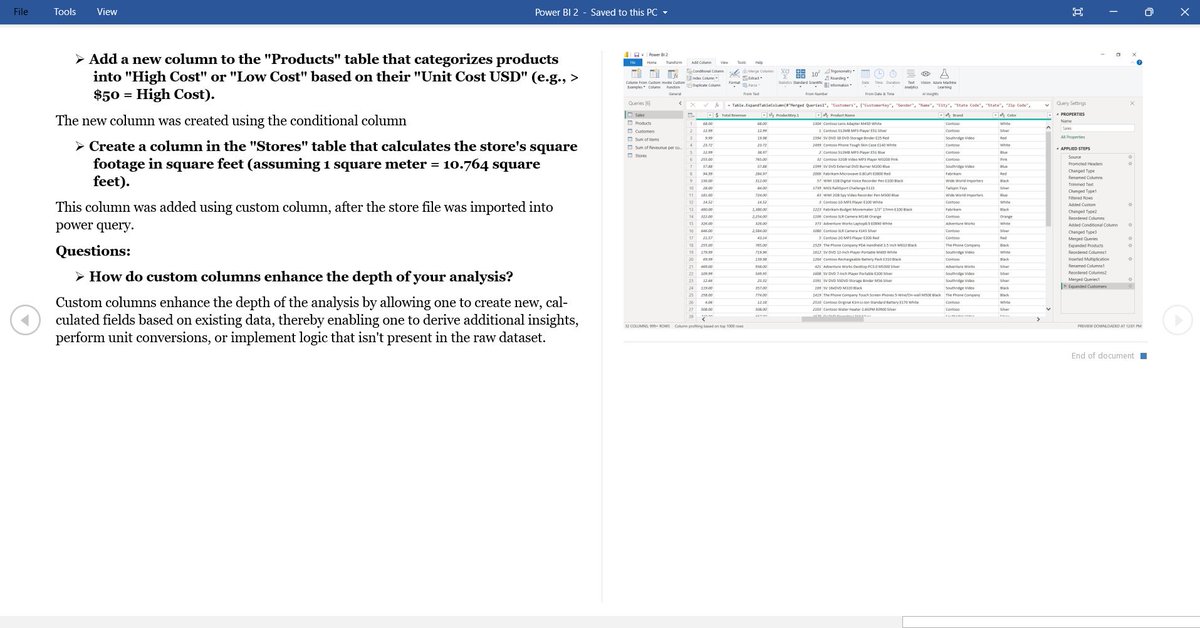Click the All Properties link
The height and width of the screenshot is (628, 1200).
(x=1073, y=137)
